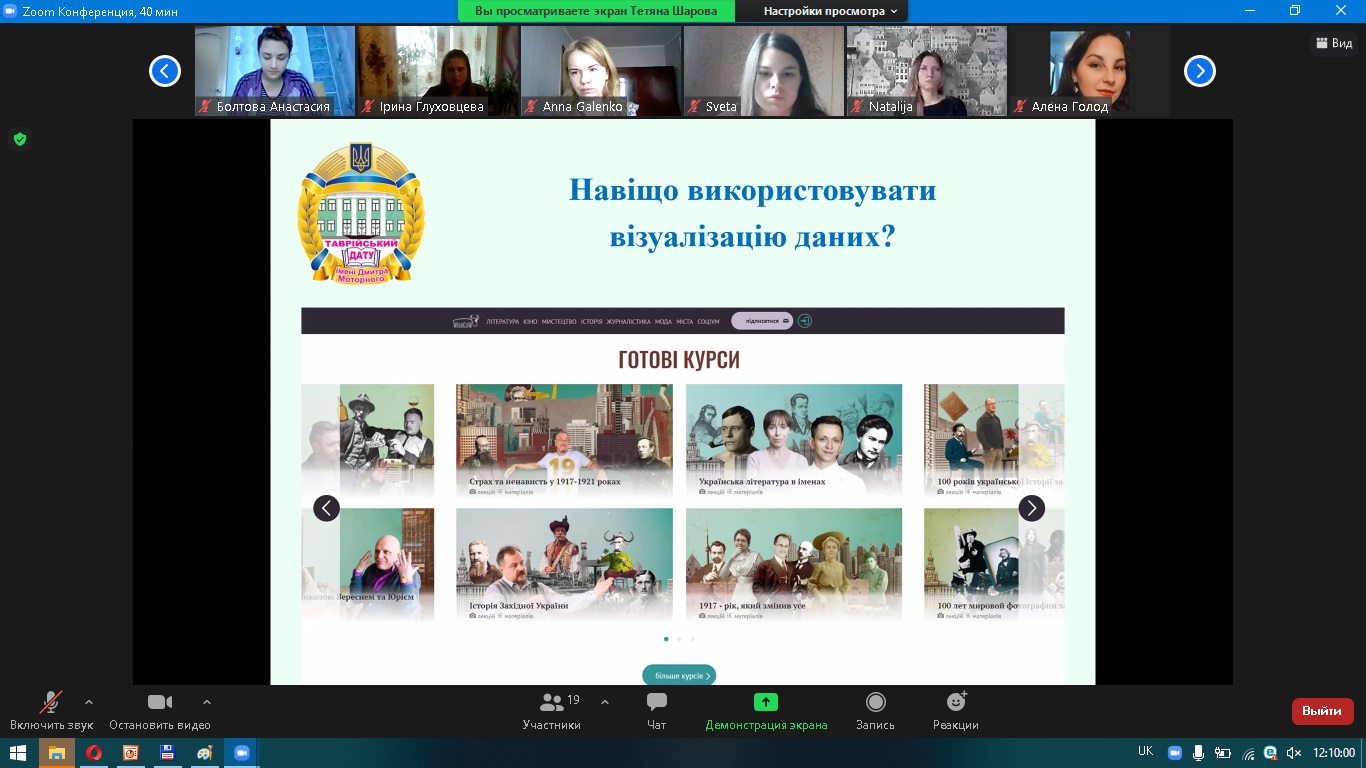Open the Paint palette app in taskbar

(x=204, y=753)
